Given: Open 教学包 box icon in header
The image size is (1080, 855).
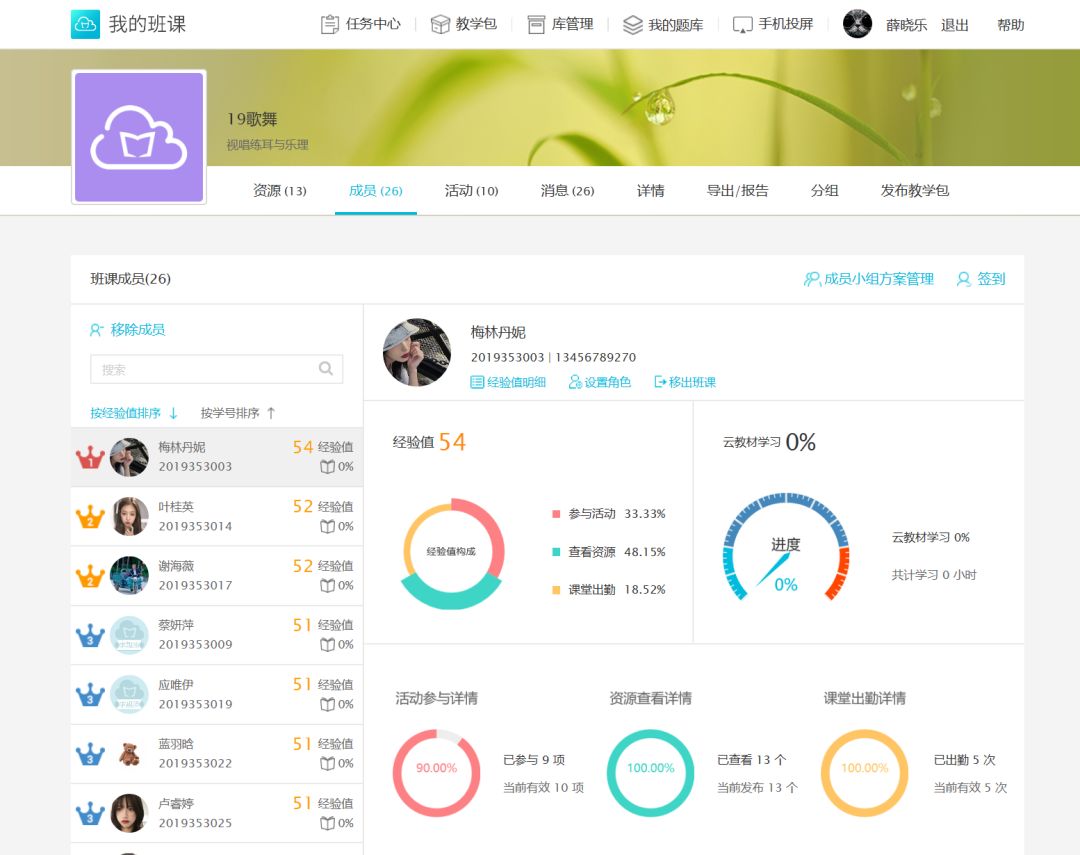Looking at the screenshot, I should tap(440, 25).
